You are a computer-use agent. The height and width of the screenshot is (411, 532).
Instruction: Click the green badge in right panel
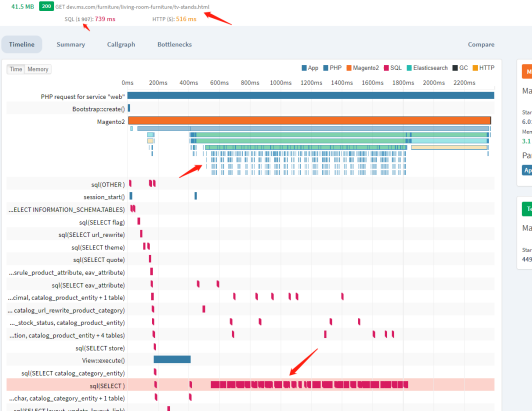click(x=527, y=209)
